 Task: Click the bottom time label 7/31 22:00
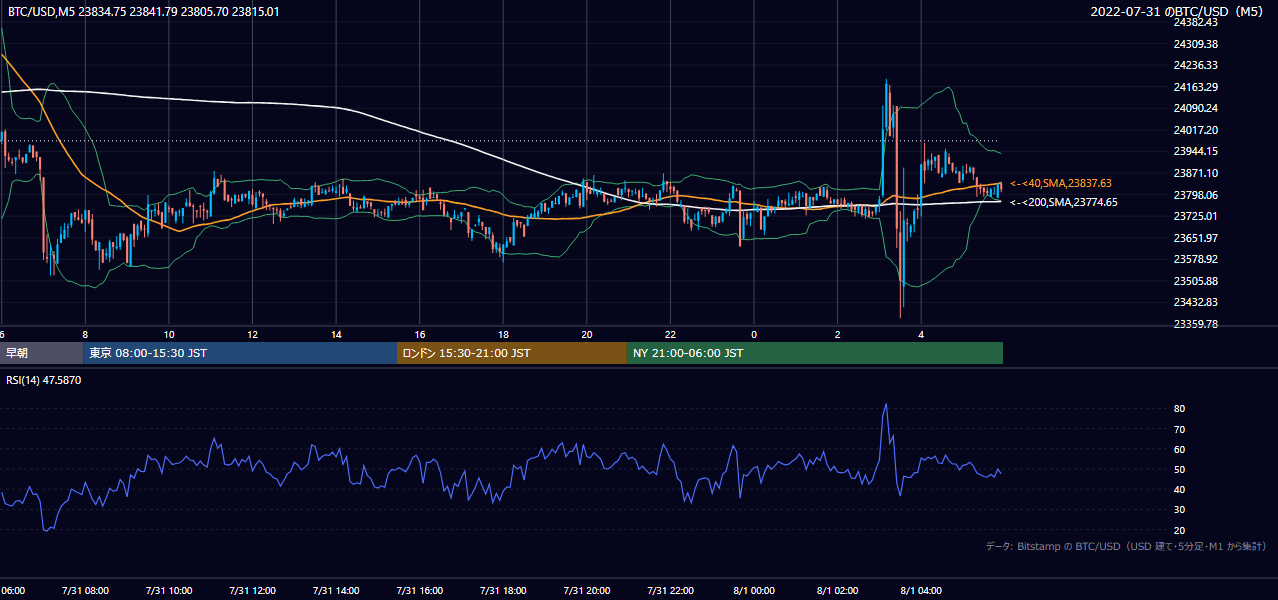[x=670, y=590]
